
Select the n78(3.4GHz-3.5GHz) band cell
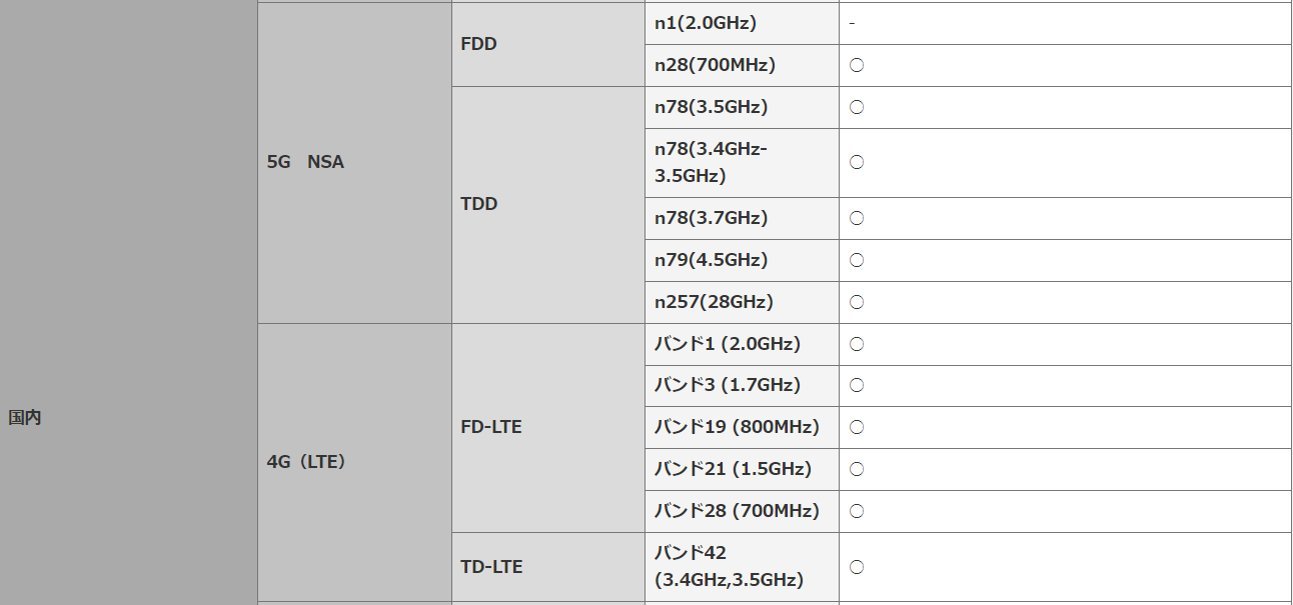point(710,162)
